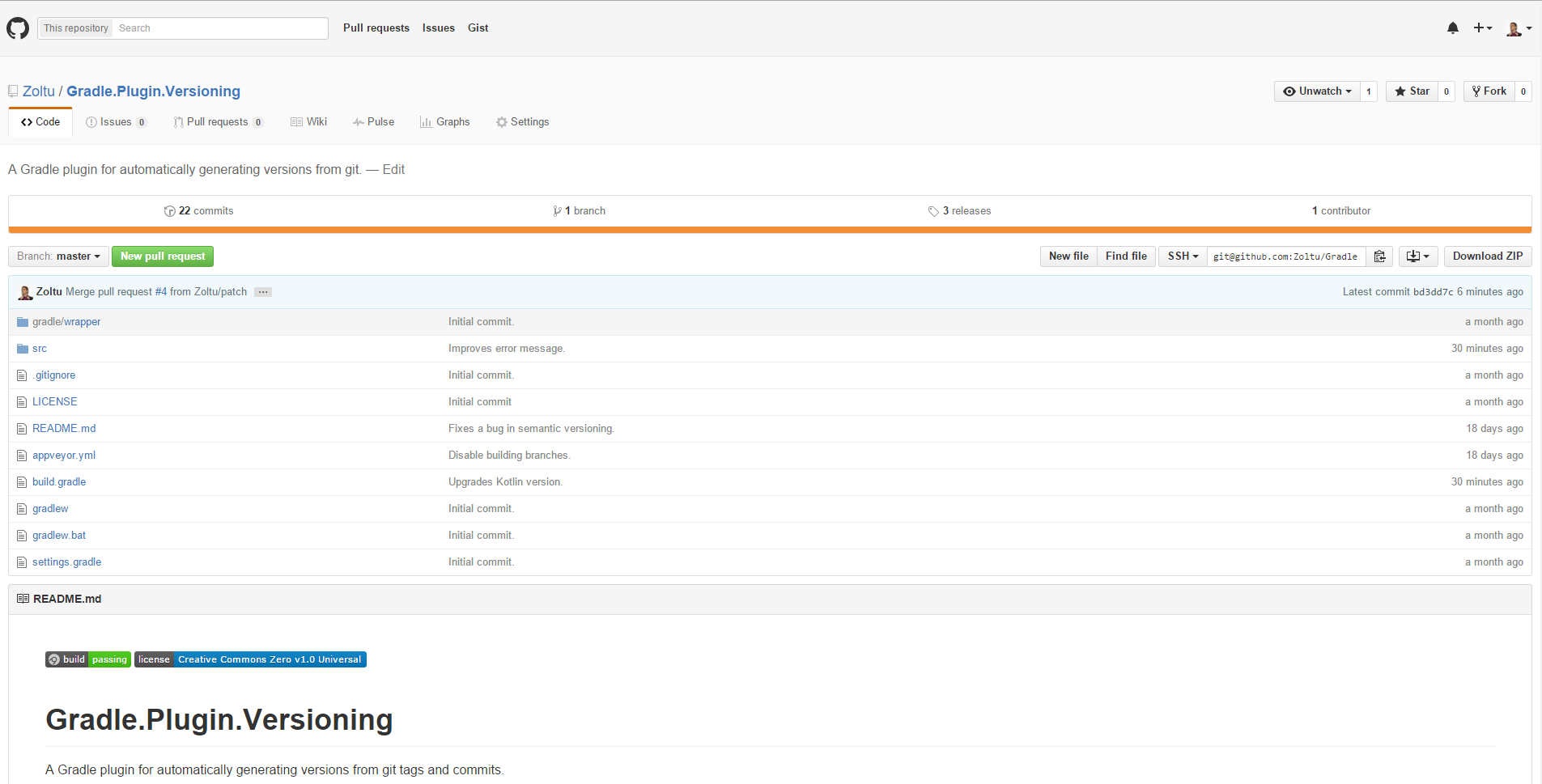
Task: Expand the commit message ellipsis button
Action: (263, 292)
